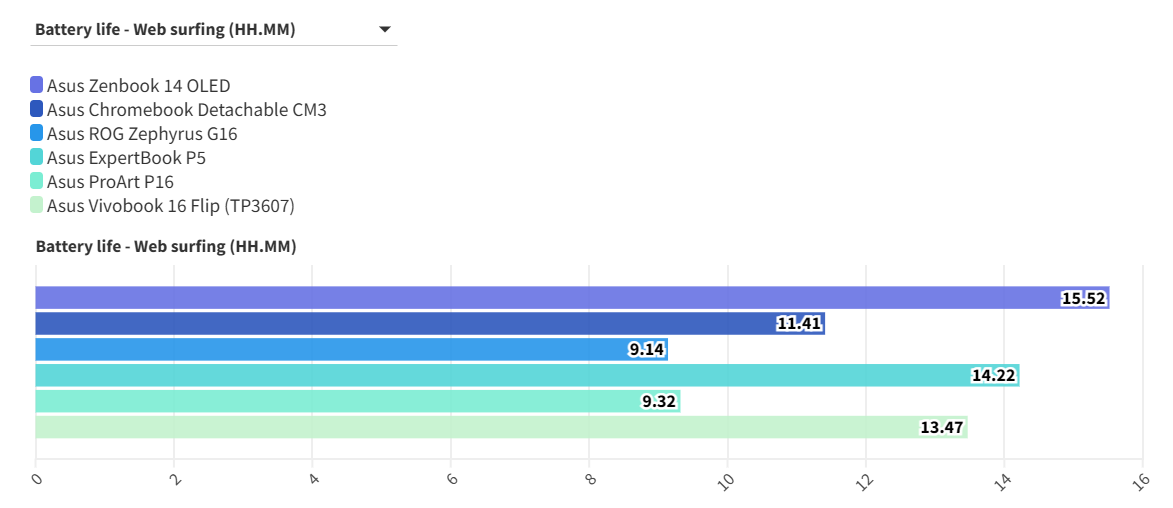Toggle Asus Chromebook Detachable CM3 legend label
The width and height of the screenshot is (1173, 508).
point(186,110)
